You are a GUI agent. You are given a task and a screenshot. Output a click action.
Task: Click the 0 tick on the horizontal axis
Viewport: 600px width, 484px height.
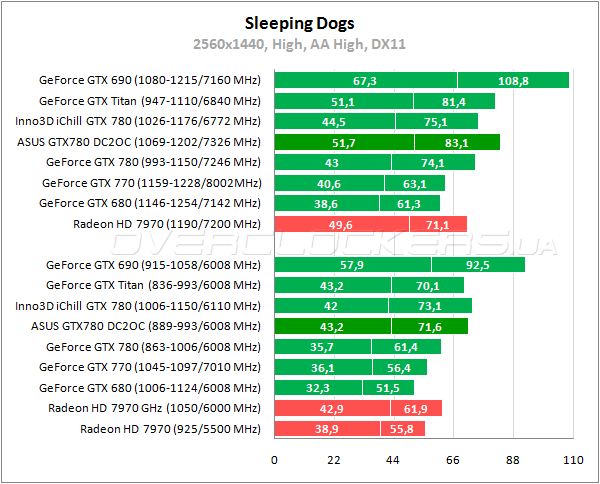(x=275, y=459)
